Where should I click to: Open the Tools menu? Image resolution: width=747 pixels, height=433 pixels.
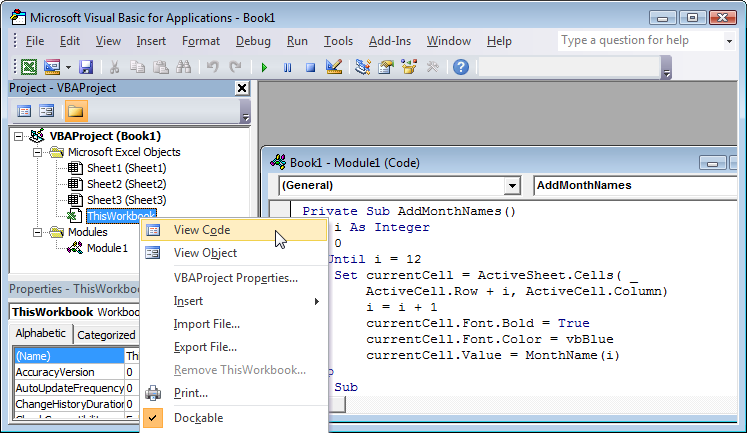[x=338, y=41]
